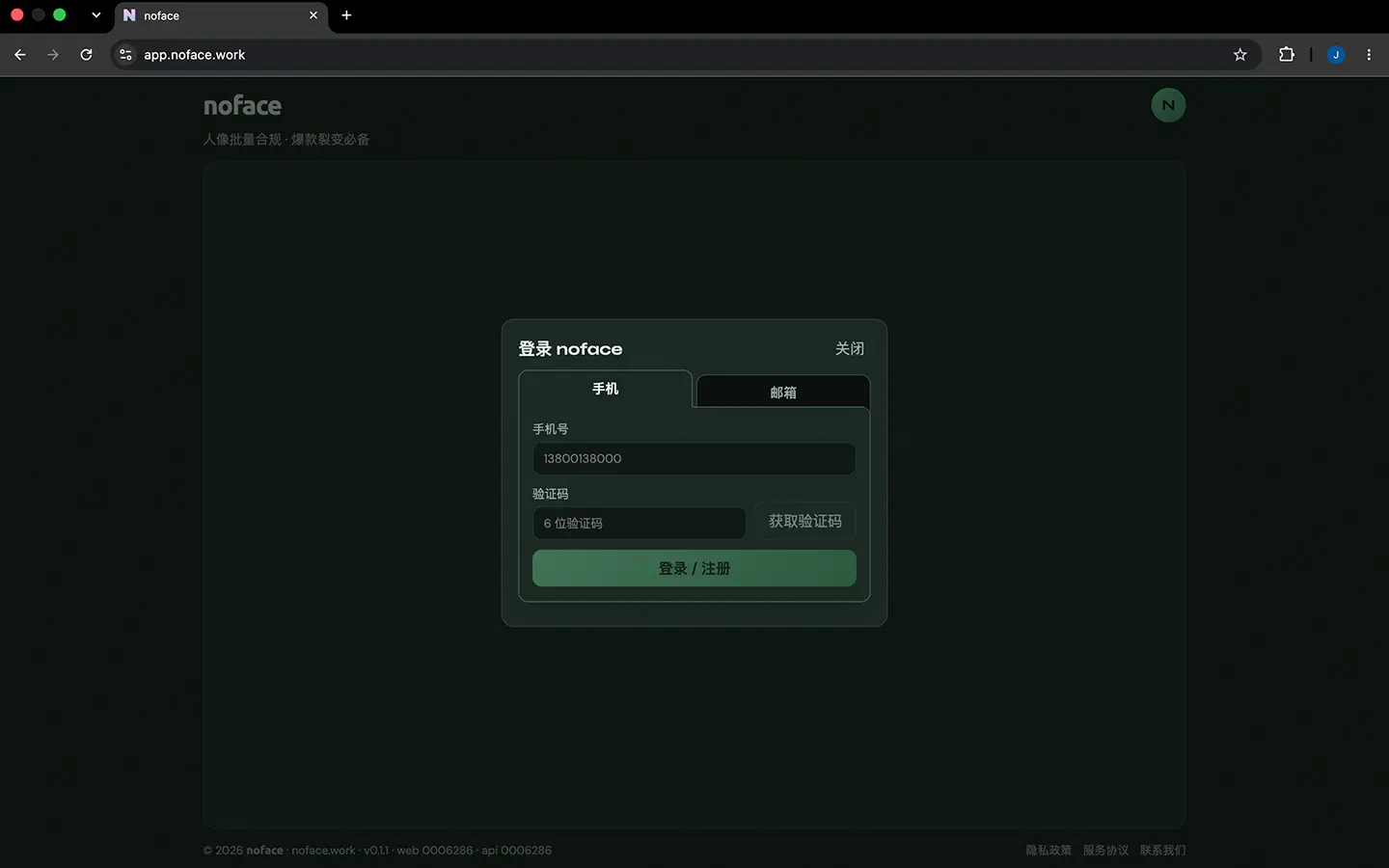Open the Chrome profile avatar J
Image resolution: width=1389 pixels, height=868 pixels.
click(x=1336, y=55)
